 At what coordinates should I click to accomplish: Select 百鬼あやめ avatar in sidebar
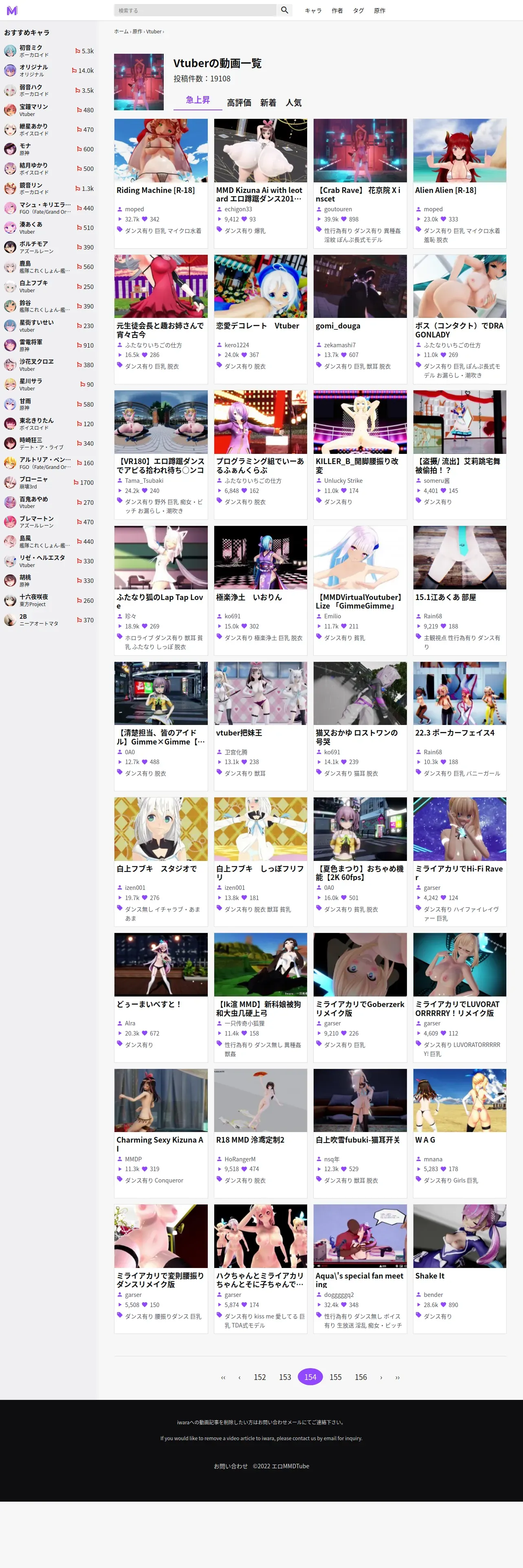[10, 502]
